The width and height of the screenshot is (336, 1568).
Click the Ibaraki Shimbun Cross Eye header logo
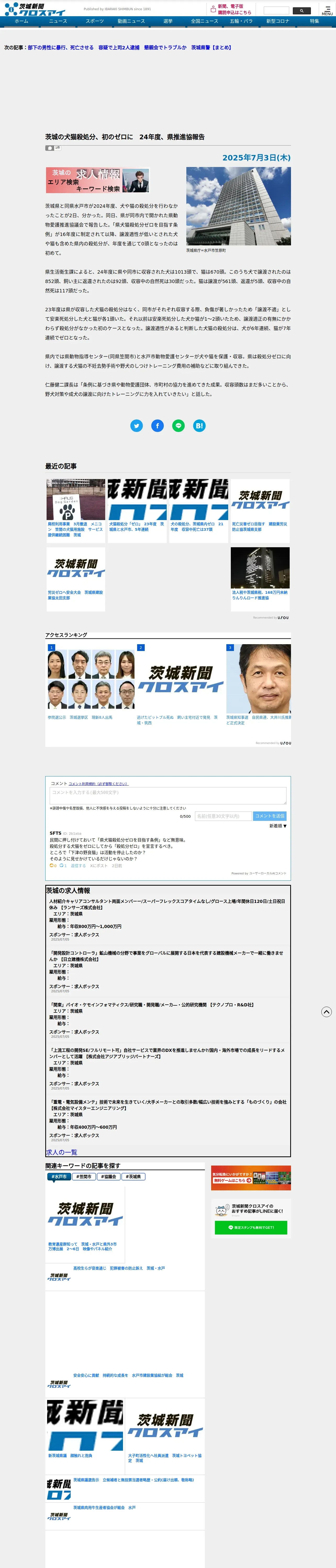[35, 9]
